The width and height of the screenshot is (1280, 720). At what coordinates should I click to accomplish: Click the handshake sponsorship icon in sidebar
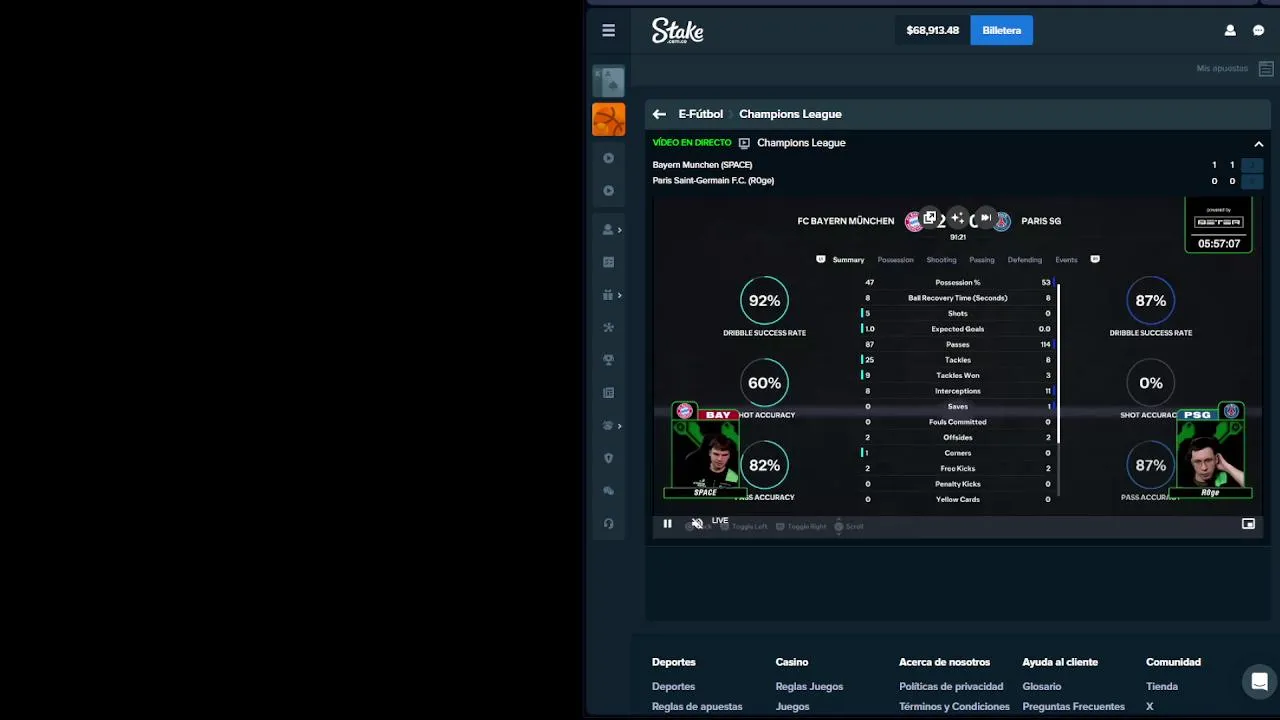point(608,426)
